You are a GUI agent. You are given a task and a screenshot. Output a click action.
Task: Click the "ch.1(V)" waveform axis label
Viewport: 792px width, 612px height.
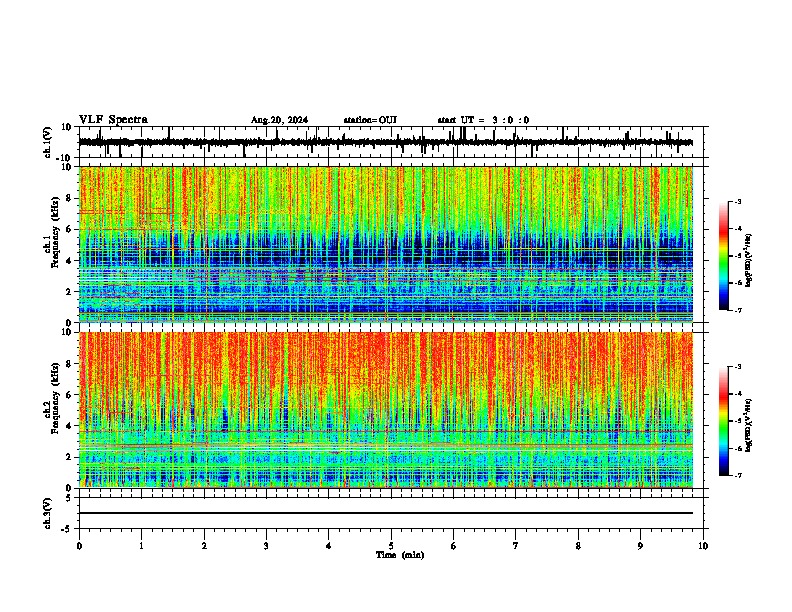click(x=48, y=142)
